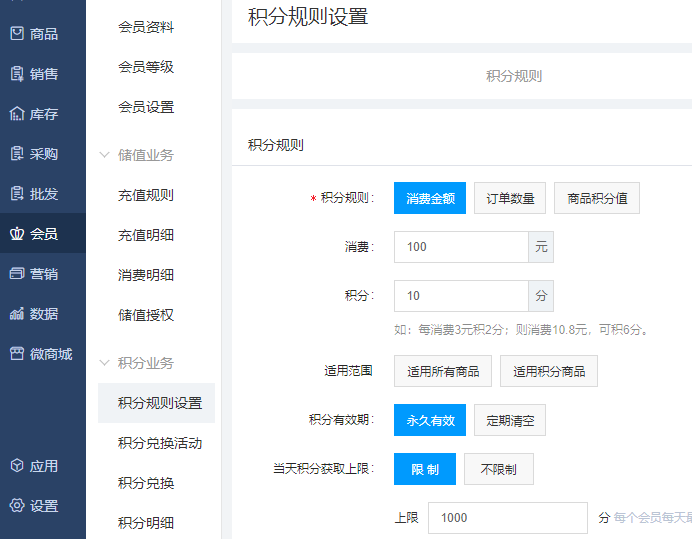692x539 pixels.
Task: Click the 适用积分商品 button
Action: point(548,371)
